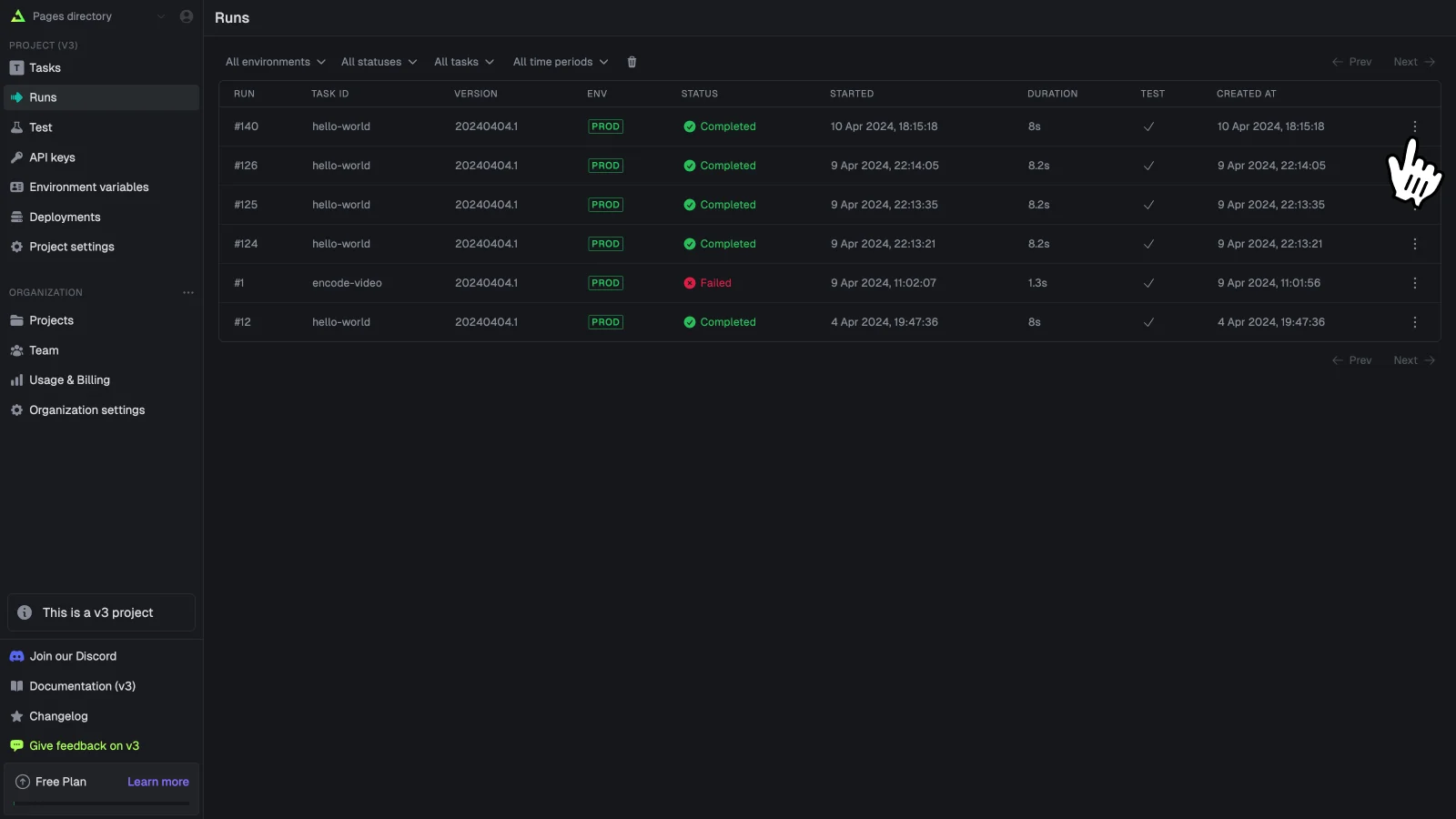Click the trash icon to clear filters

pos(632,62)
